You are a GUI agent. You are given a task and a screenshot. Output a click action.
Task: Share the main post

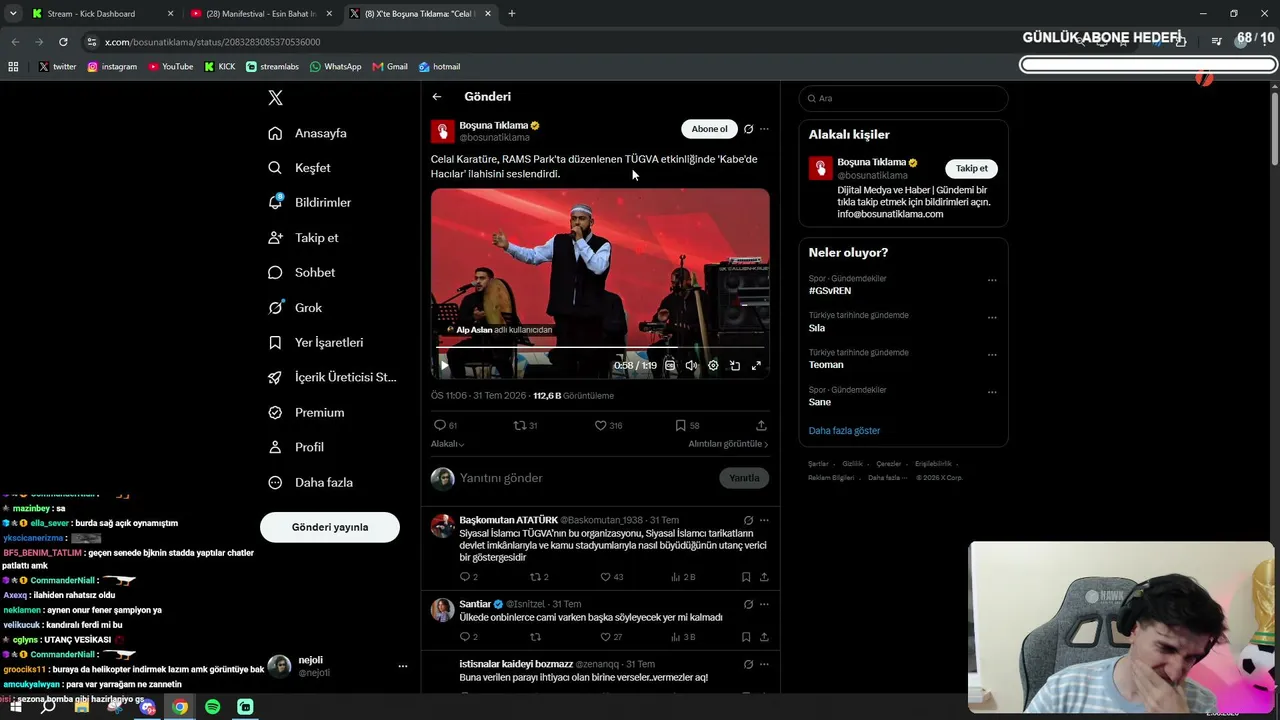coord(761,425)
